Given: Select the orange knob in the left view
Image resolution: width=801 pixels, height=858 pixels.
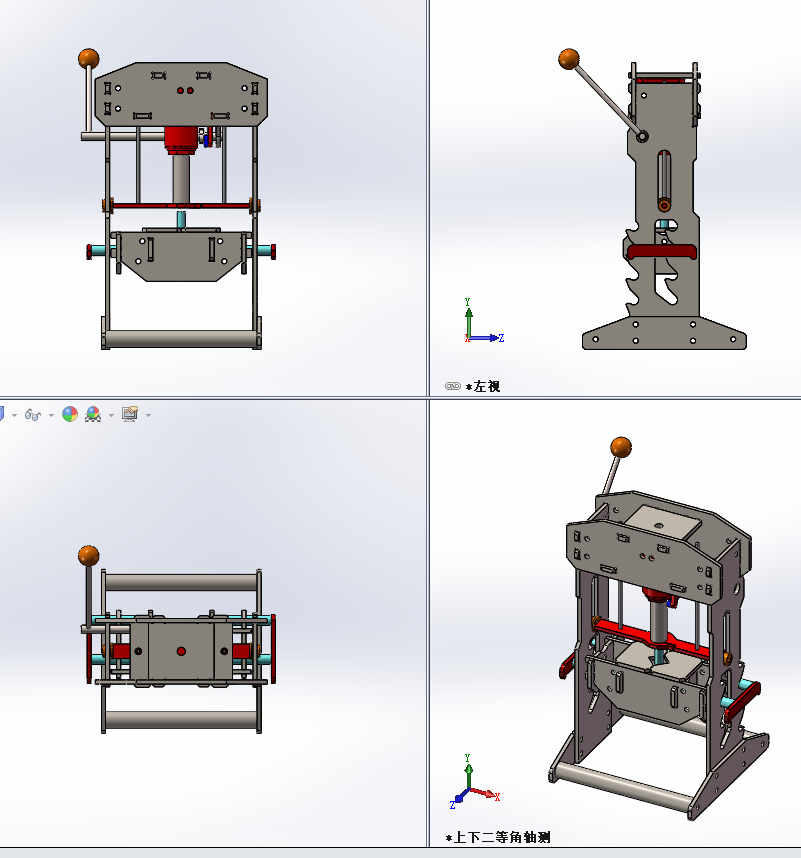Looking at the screenshot, I should [569, 59].
